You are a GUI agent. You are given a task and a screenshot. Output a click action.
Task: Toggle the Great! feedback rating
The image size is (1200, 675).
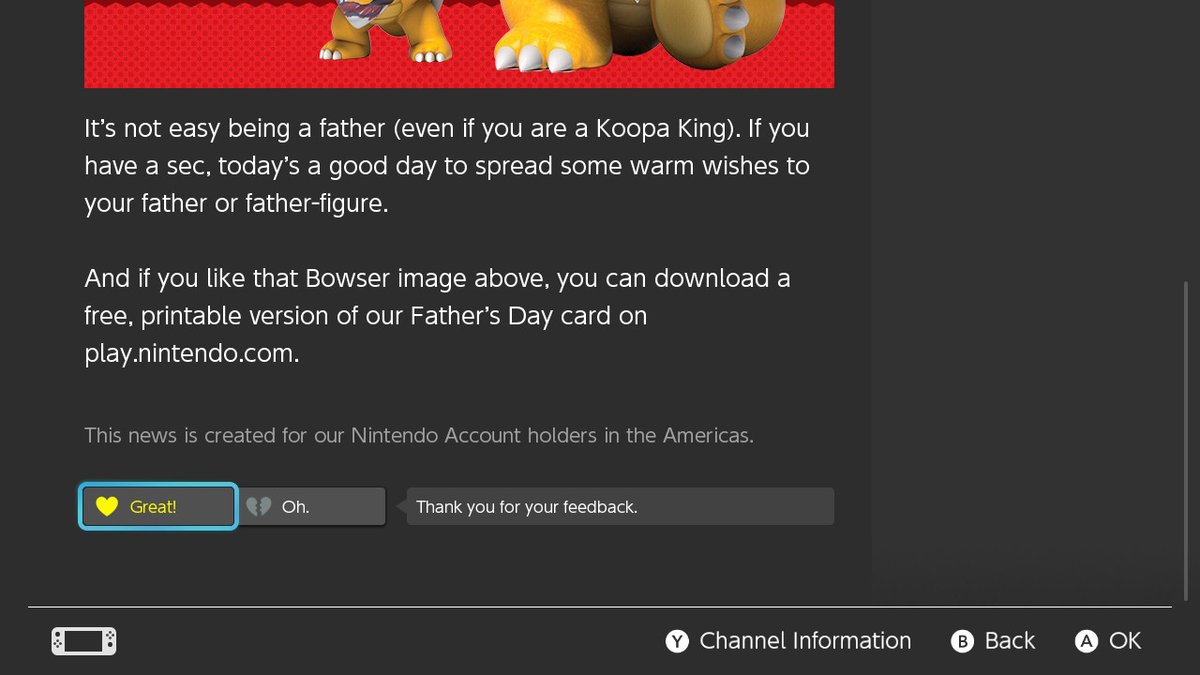[x=158, y=507]
